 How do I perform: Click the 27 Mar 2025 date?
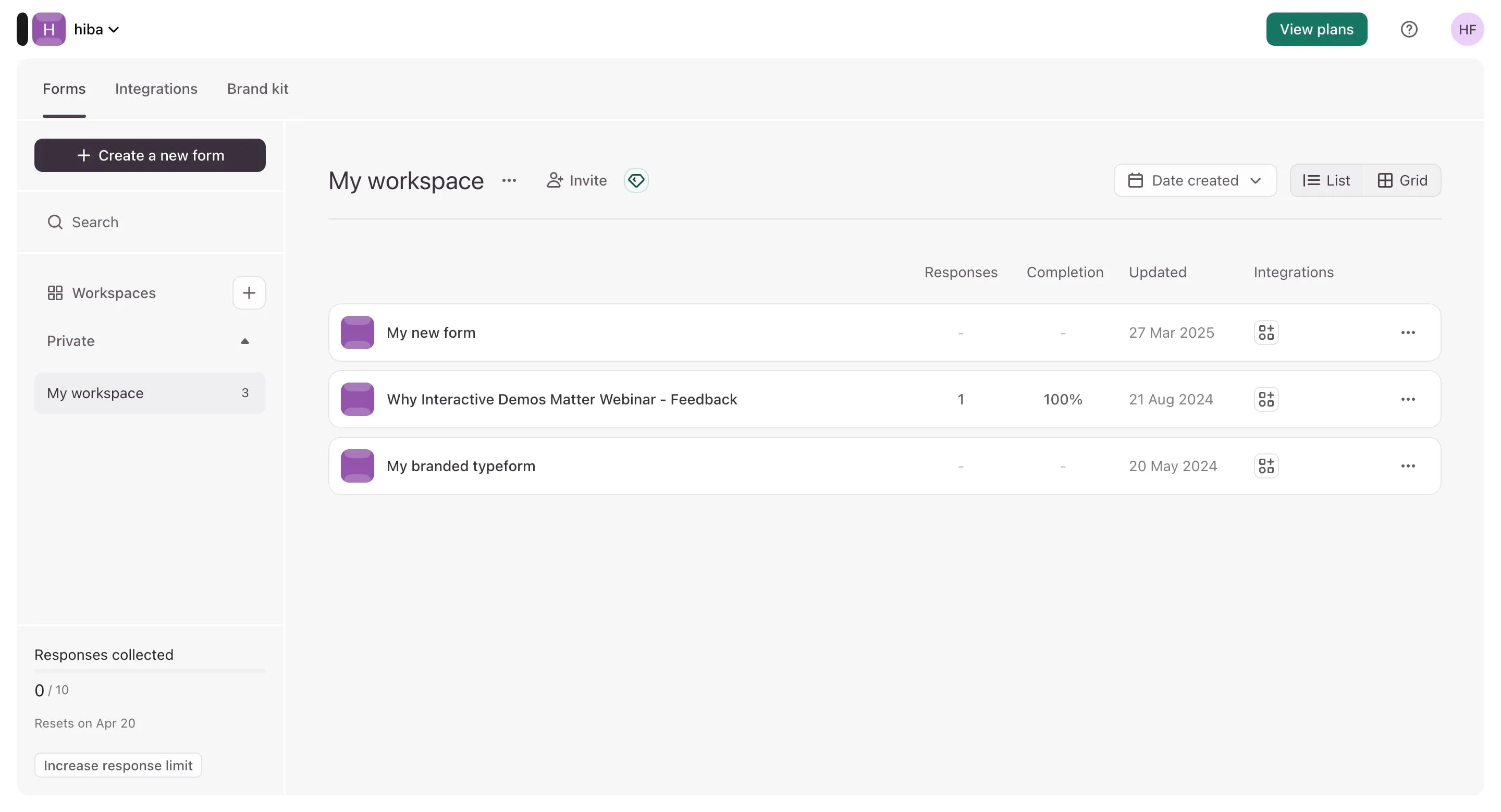click(x=1171, y=333)
